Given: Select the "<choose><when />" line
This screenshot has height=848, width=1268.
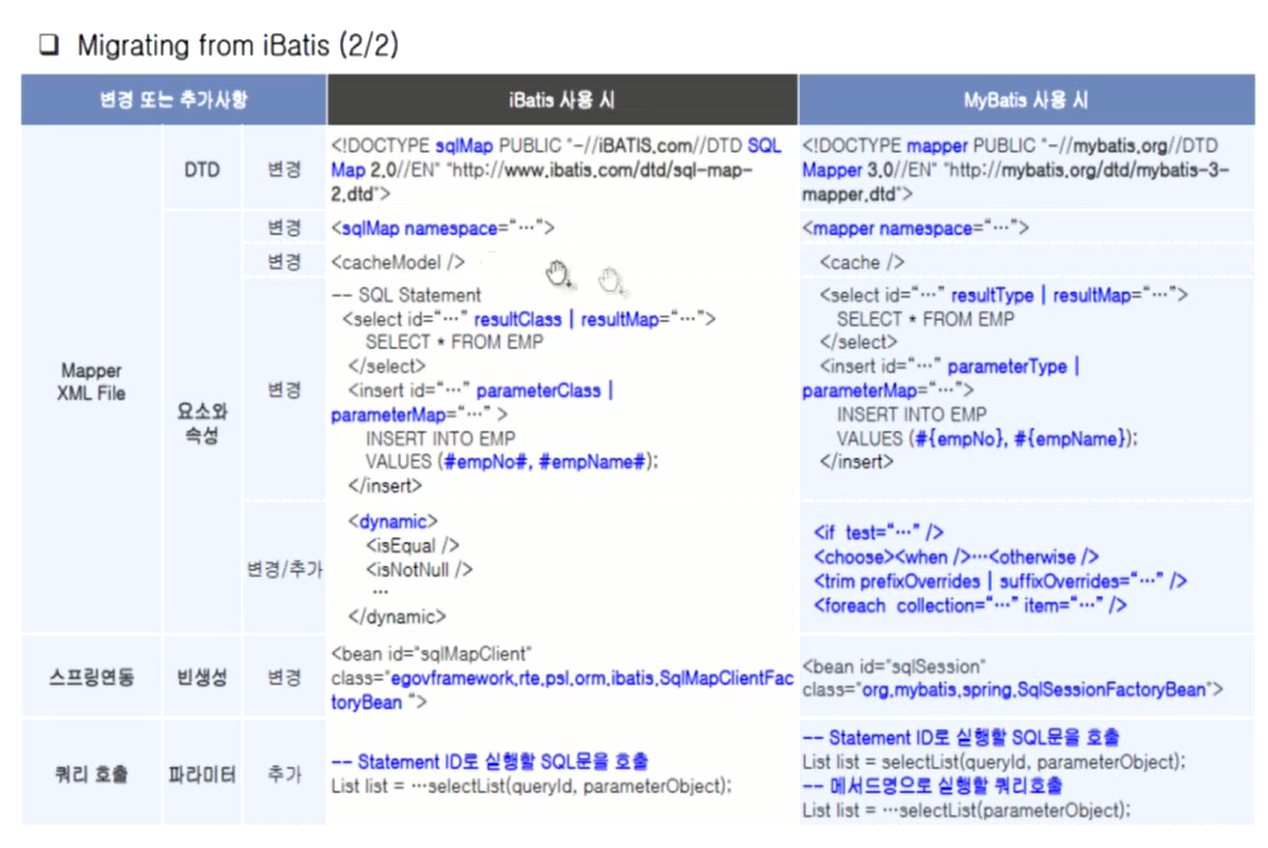Looking at the screenshot, I should tap(956, 557).
